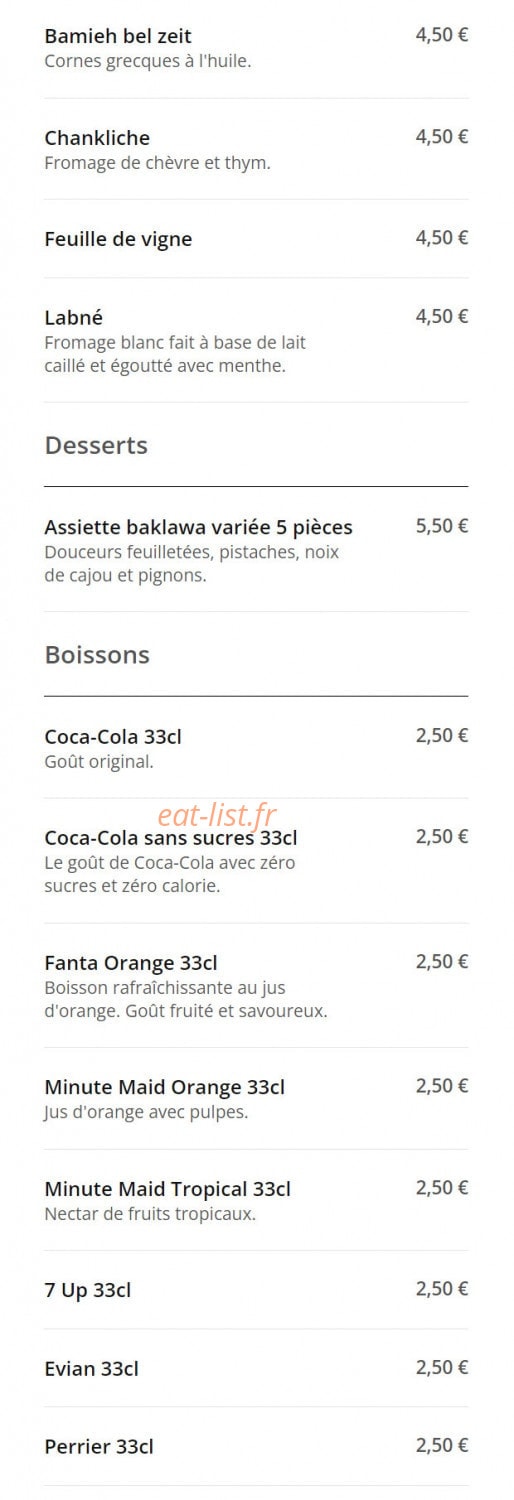Select the Bamieh bel zeit menu item
The height and width of the screenshot is (1500, 514).
(256, 48)
